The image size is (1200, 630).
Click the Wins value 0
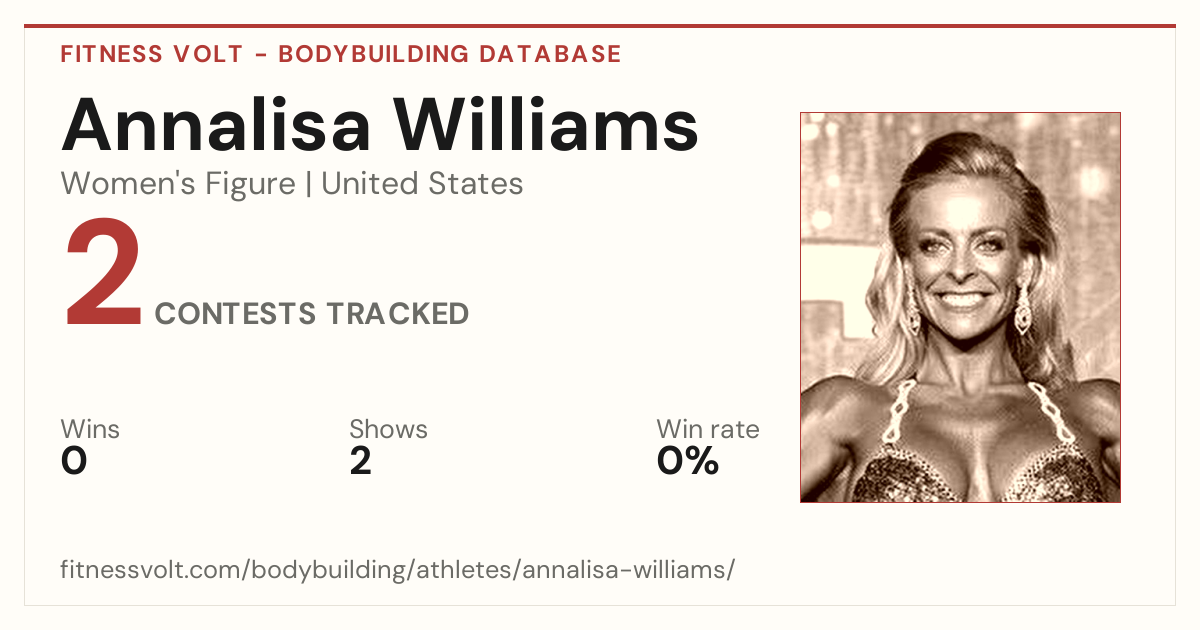(74, 461)
